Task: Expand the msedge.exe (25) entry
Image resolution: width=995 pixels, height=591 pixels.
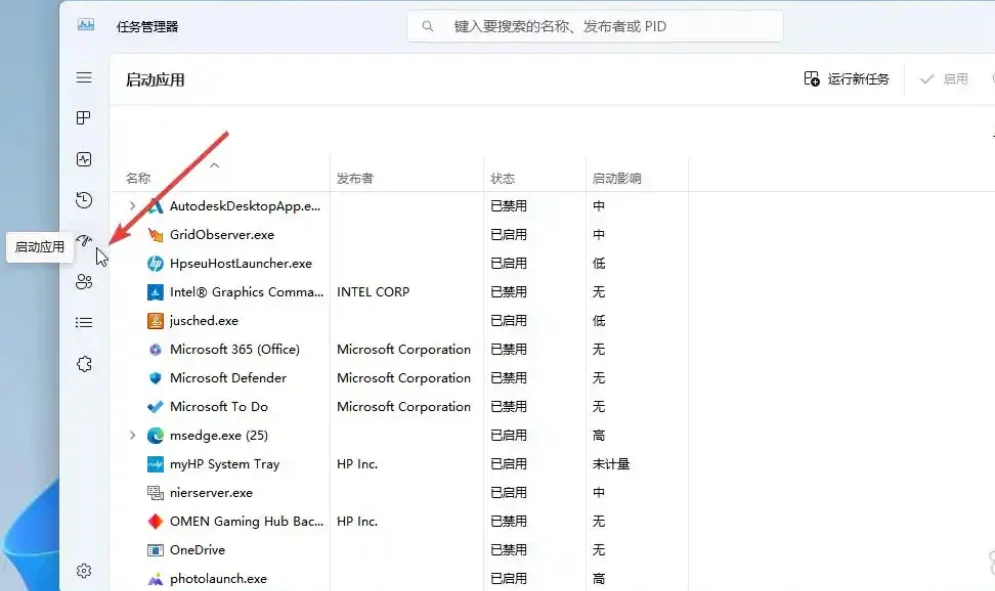Action: click(x=131, y=435)
